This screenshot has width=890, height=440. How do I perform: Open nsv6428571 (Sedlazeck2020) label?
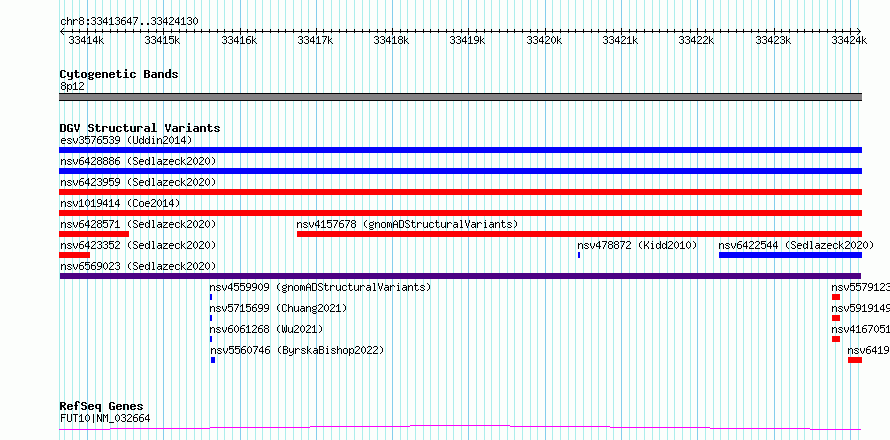click(138, 224)
